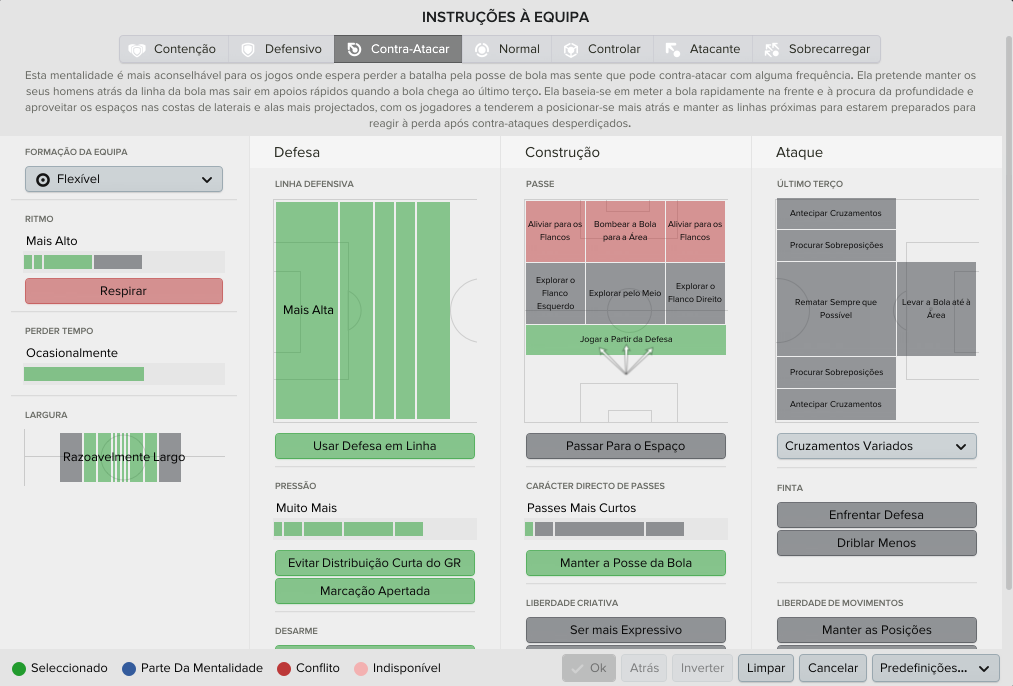Switch to the Atacante mentality tab
Screen dimensions: 1013x686
coord(703,49)
